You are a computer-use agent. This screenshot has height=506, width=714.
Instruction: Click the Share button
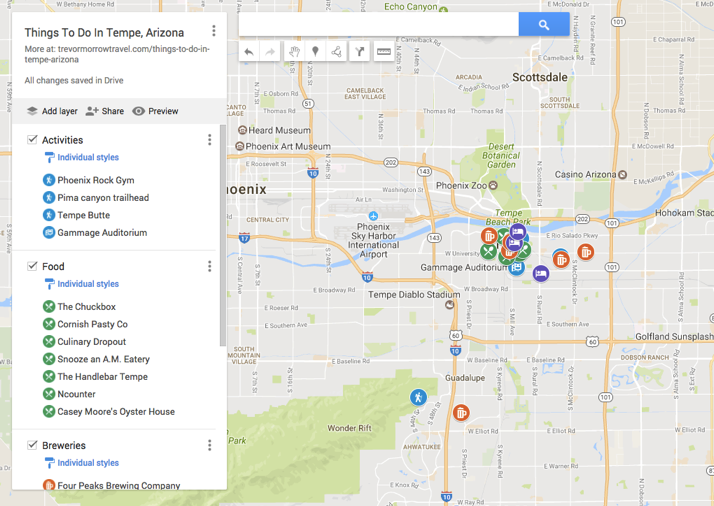tap(105, 111)
